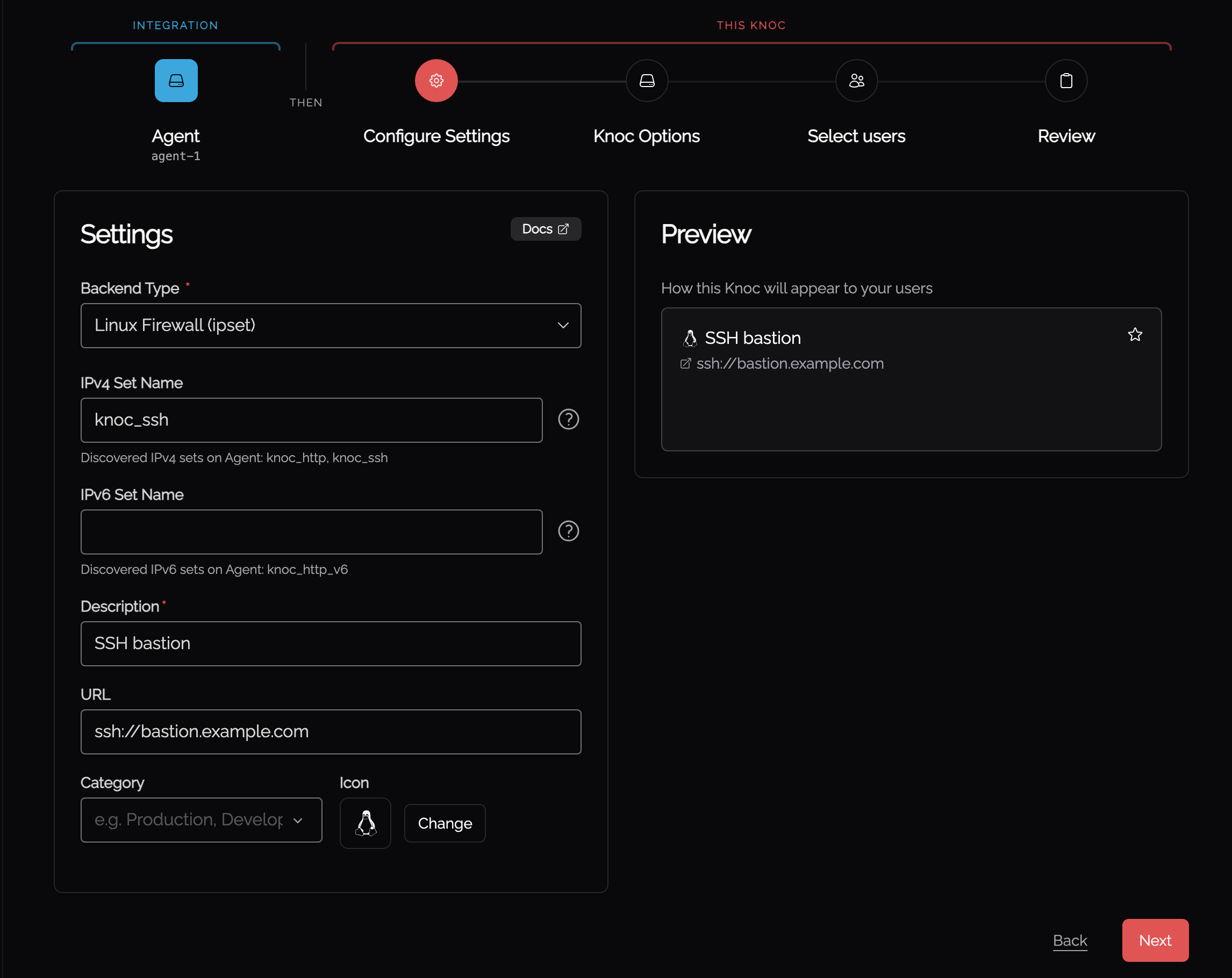Go to the Select users step icon
This screenshot has width=1232, height=978.
click(856, 81)
